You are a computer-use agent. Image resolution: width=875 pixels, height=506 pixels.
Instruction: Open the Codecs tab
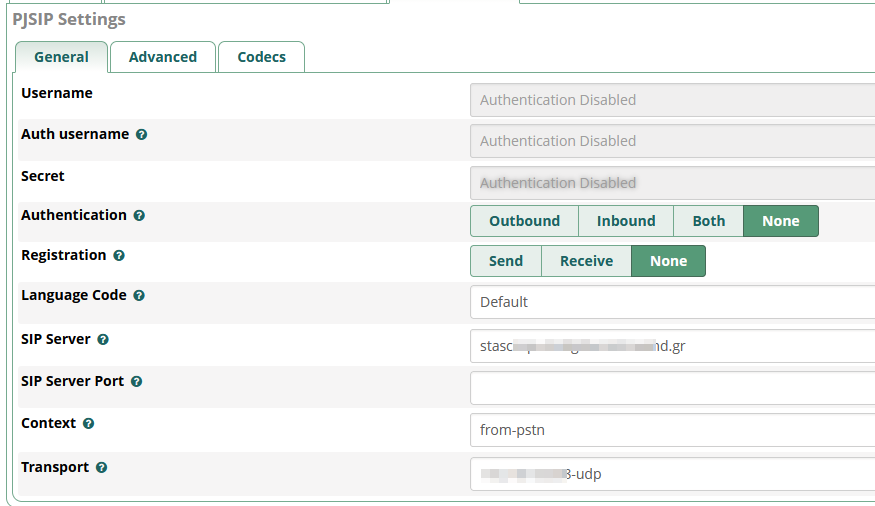pyautogui.click(x=261, y=57)
